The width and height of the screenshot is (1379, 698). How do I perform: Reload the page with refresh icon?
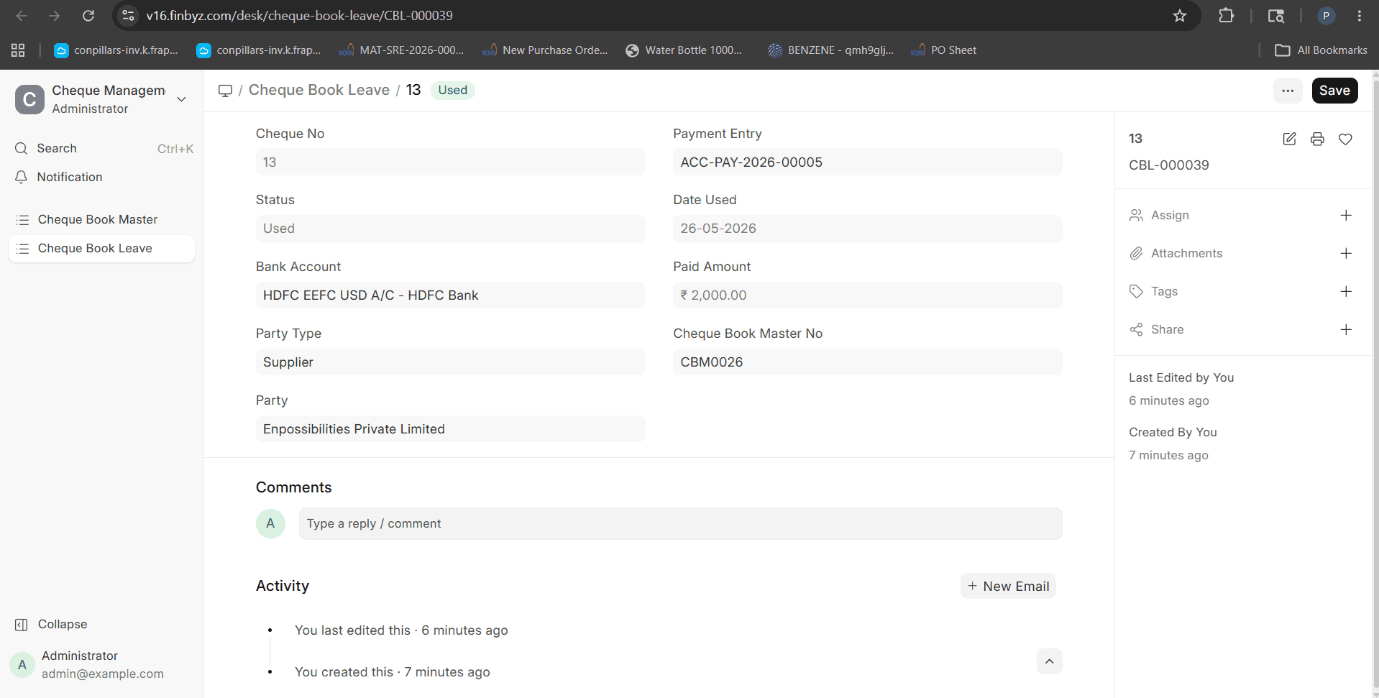click(88, 16)
